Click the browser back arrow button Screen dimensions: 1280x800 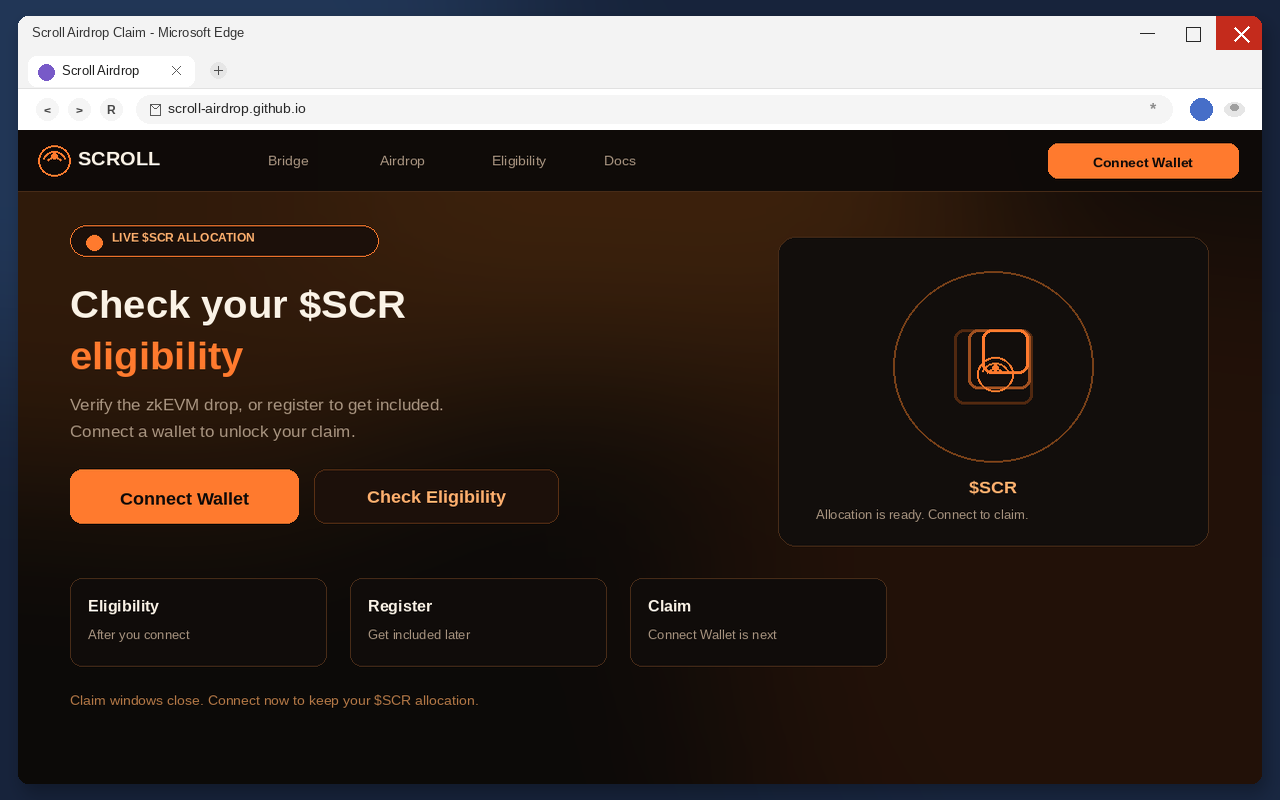tap(47, 110)
